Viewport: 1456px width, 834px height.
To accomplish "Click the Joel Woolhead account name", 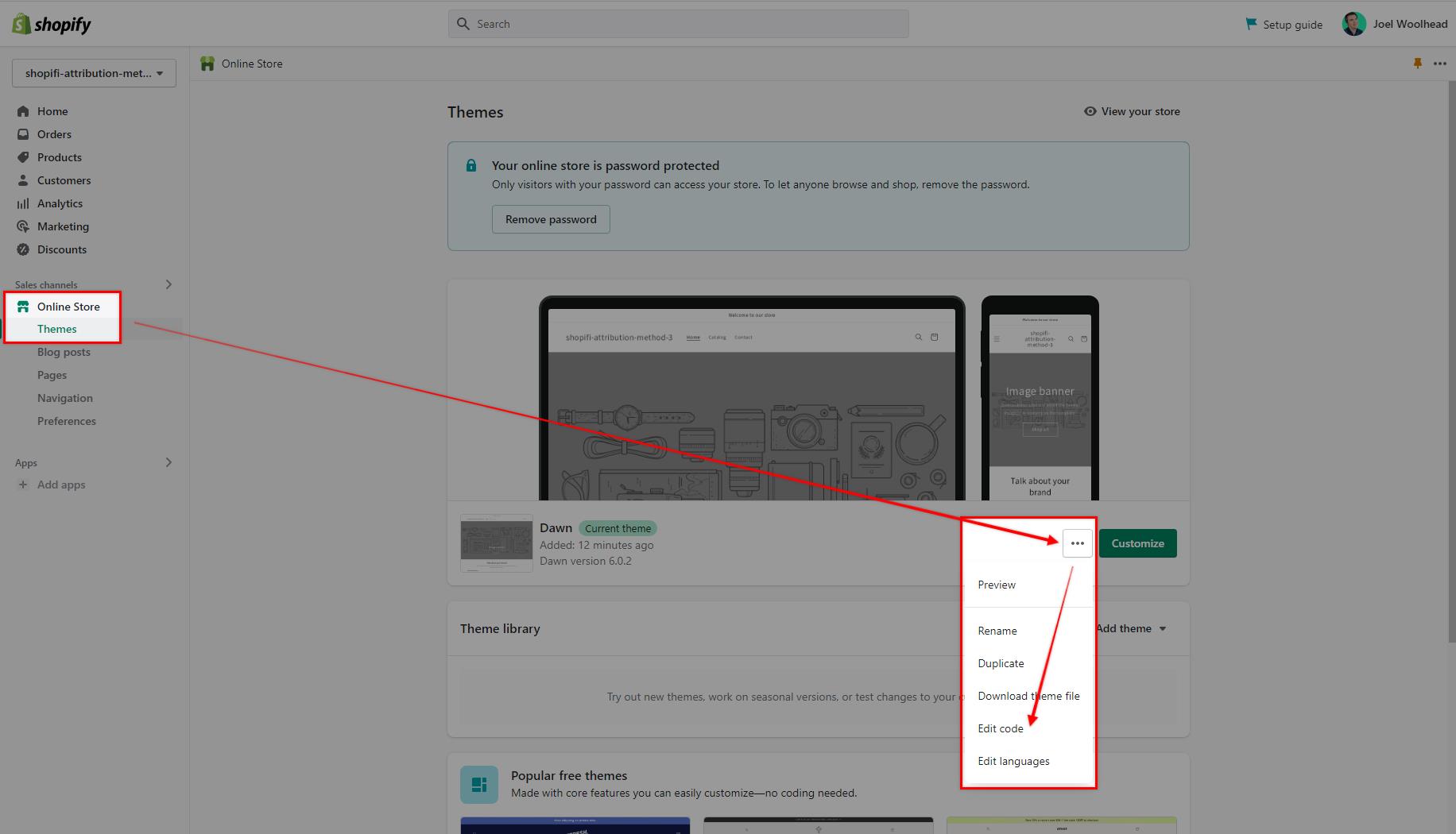I will 1410,24.
